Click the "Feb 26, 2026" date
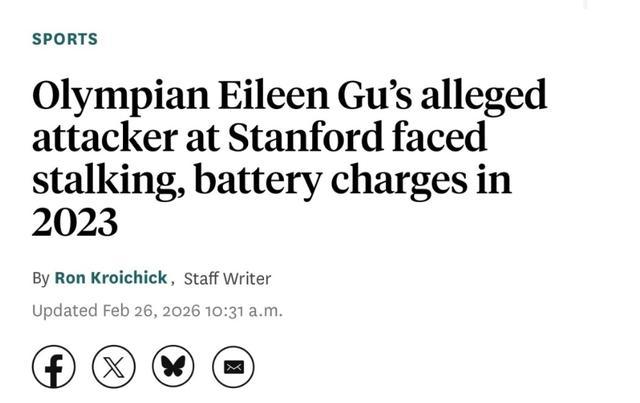 tap(151, 310)
